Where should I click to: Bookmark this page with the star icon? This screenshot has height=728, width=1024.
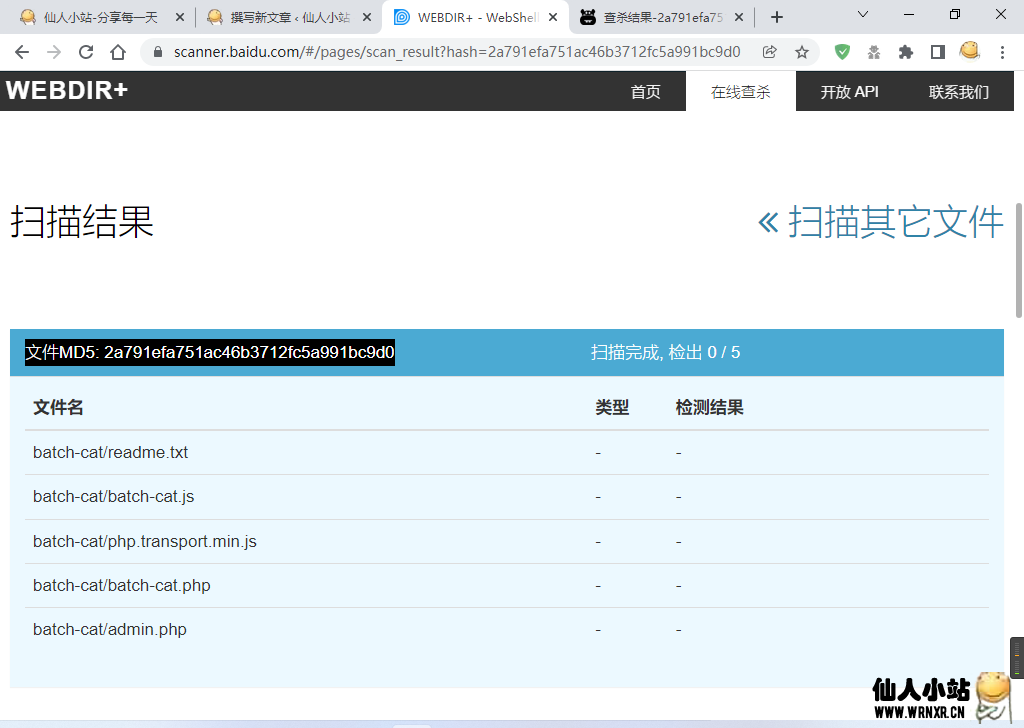click(802, 52)
